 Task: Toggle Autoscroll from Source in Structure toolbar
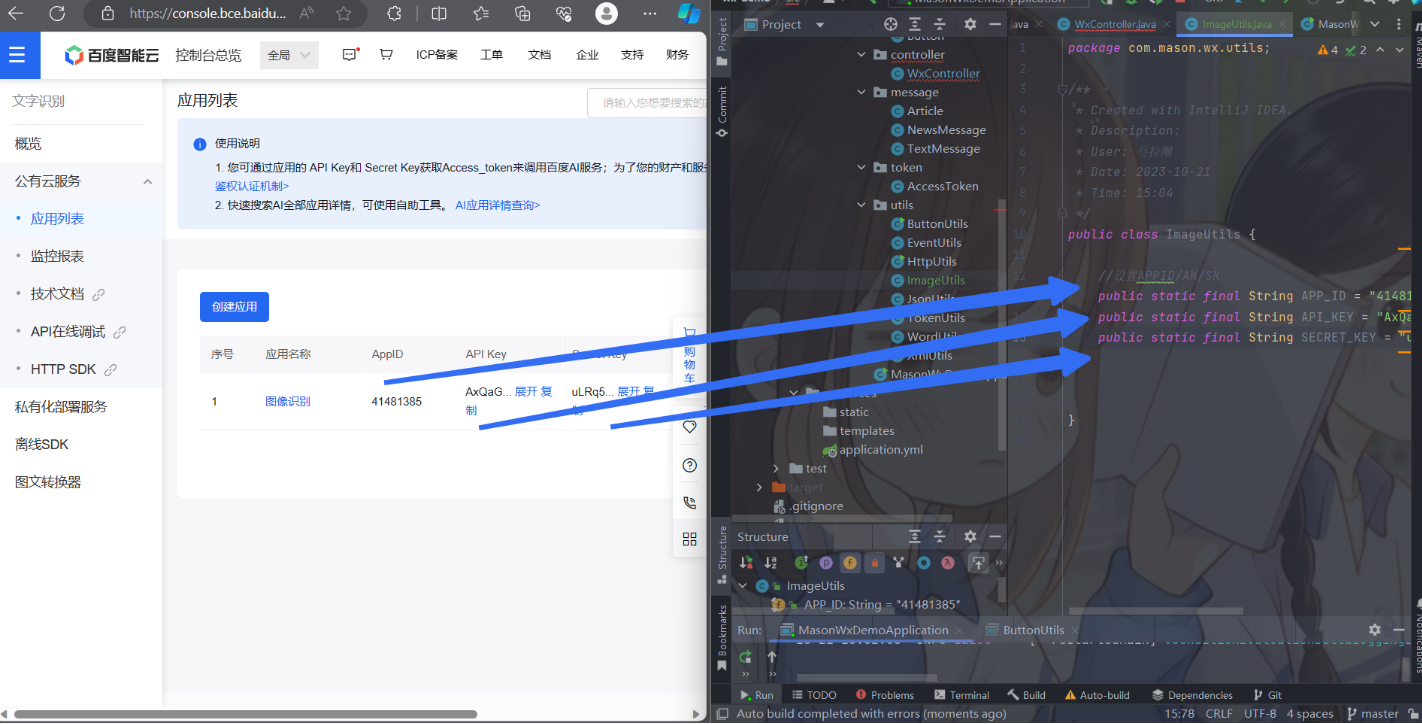click(x=978, y=563)
